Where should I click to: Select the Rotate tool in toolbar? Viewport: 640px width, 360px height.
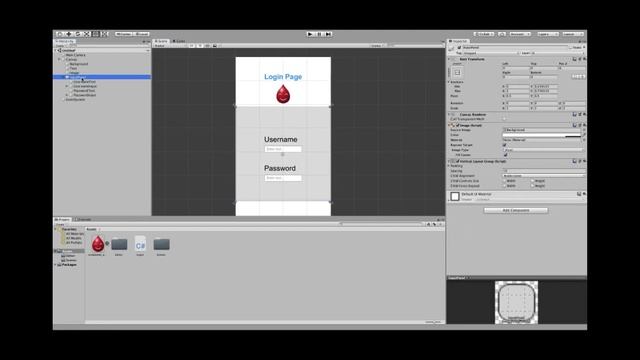pos(78,34)
